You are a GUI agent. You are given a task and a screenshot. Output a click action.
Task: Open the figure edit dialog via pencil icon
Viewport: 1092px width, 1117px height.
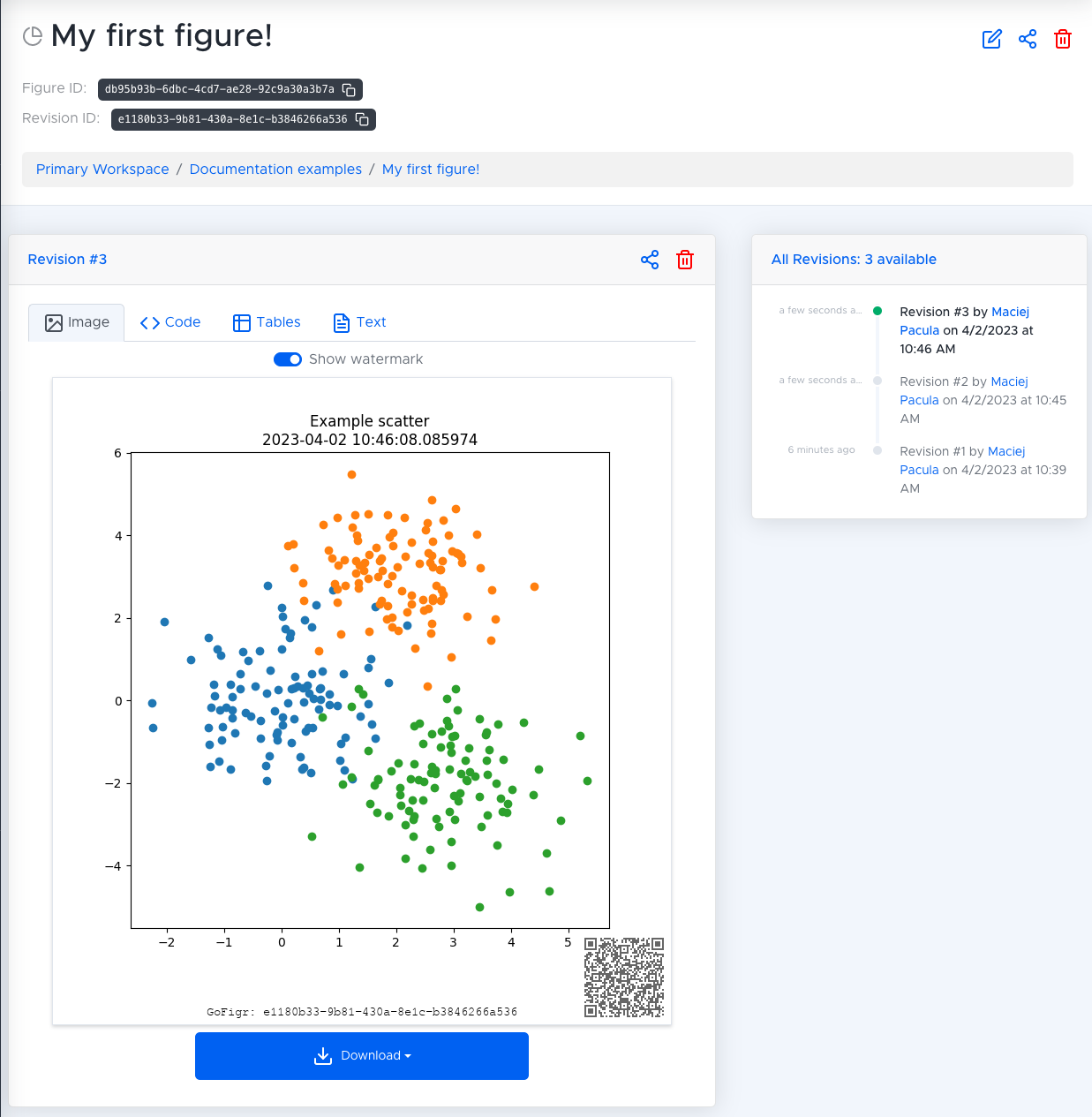click(x=991, y=39)
